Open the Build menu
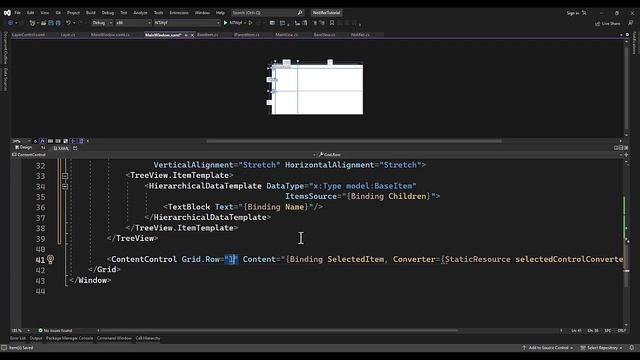640x360 pixels. pyautogui.click(x=91, y=13)
